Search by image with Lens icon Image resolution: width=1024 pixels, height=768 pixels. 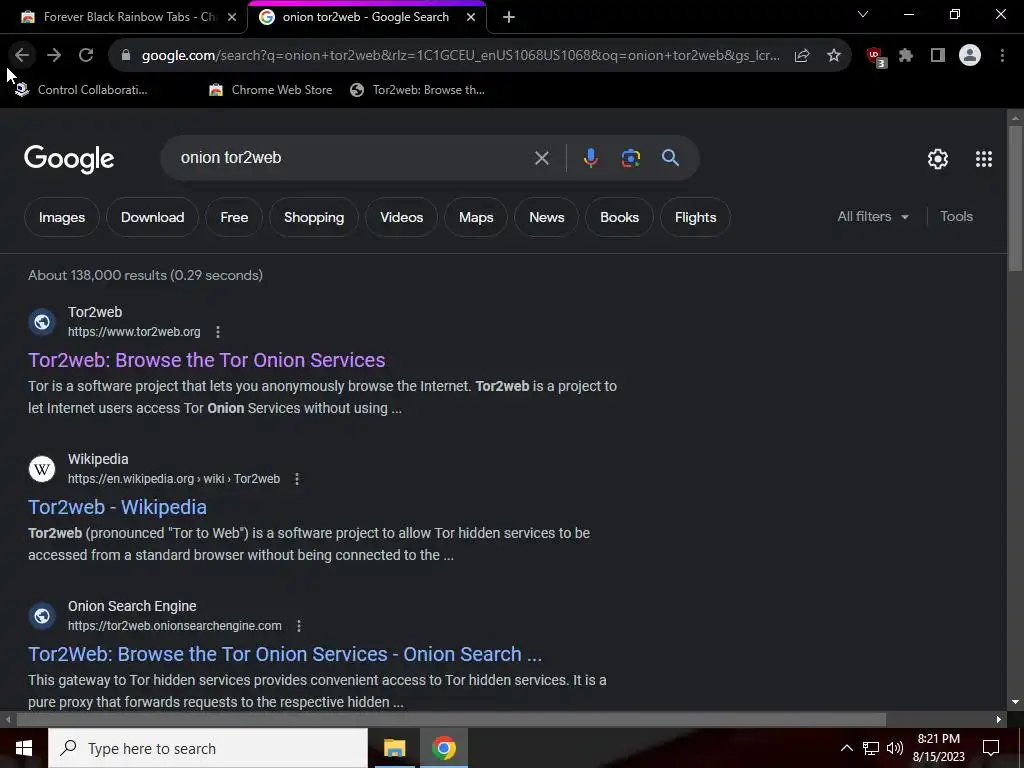coord(631,158)
